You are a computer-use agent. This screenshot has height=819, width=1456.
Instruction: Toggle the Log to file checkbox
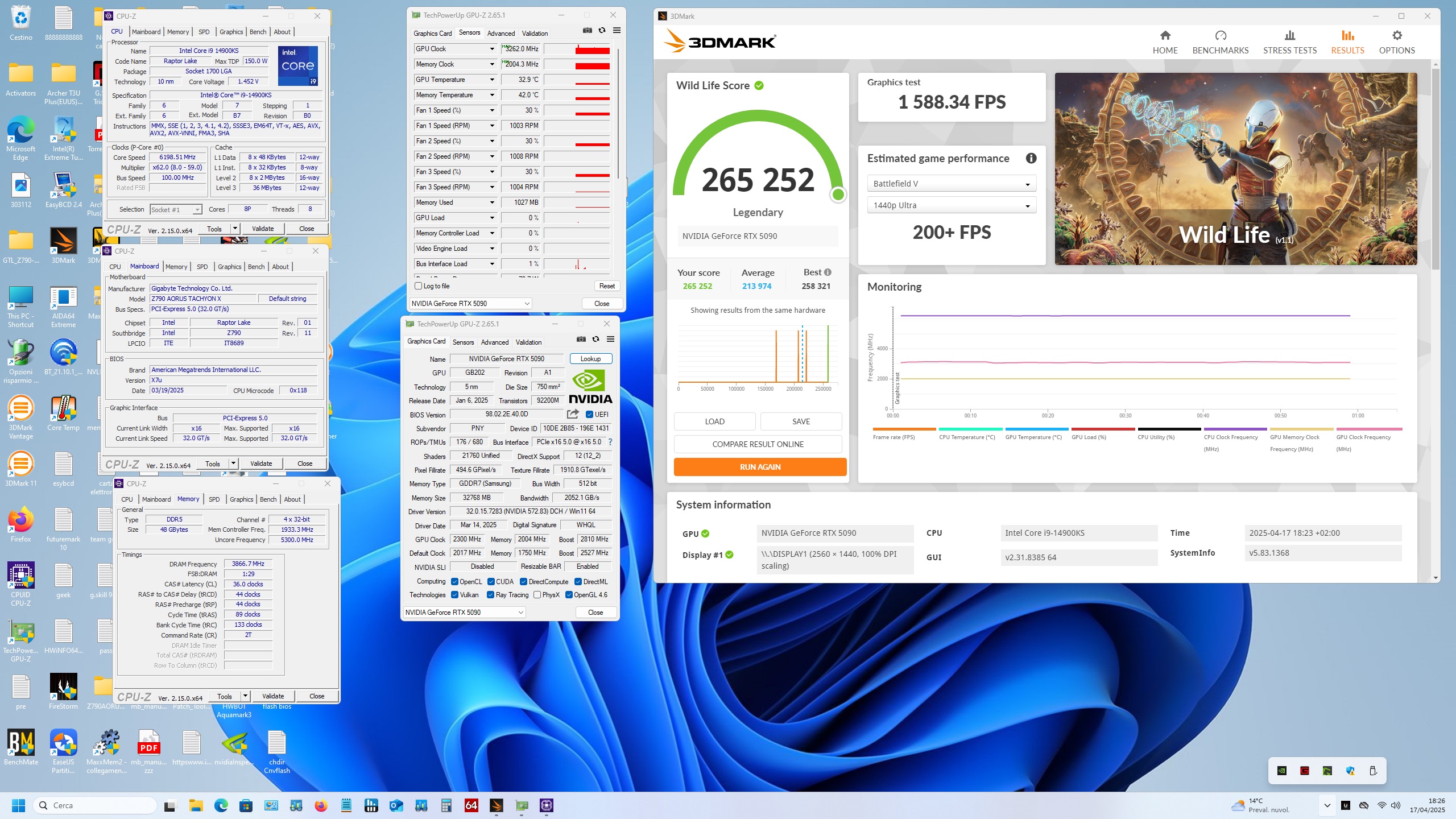419,286
